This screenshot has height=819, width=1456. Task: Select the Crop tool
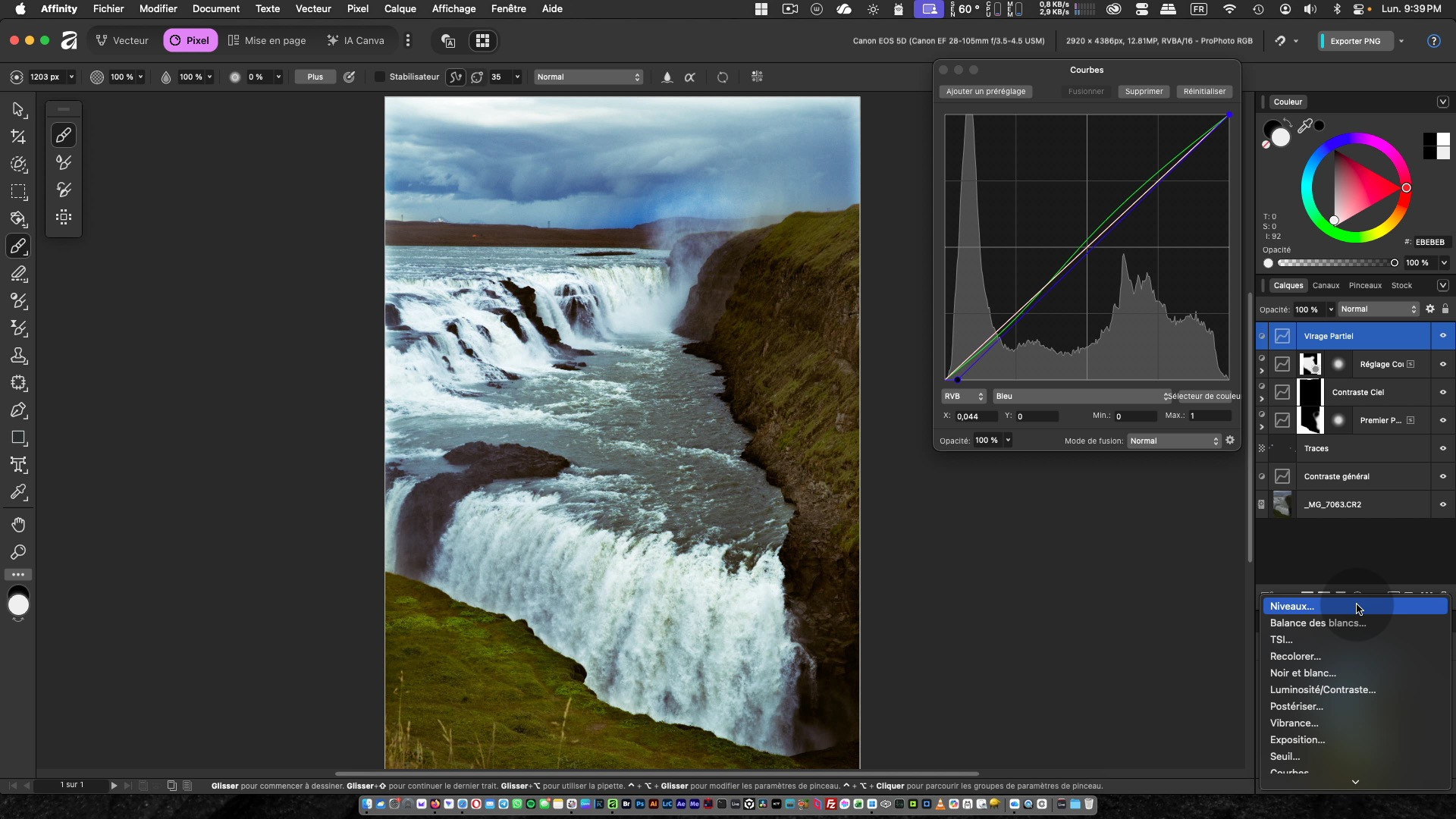(x=18, y=137)
